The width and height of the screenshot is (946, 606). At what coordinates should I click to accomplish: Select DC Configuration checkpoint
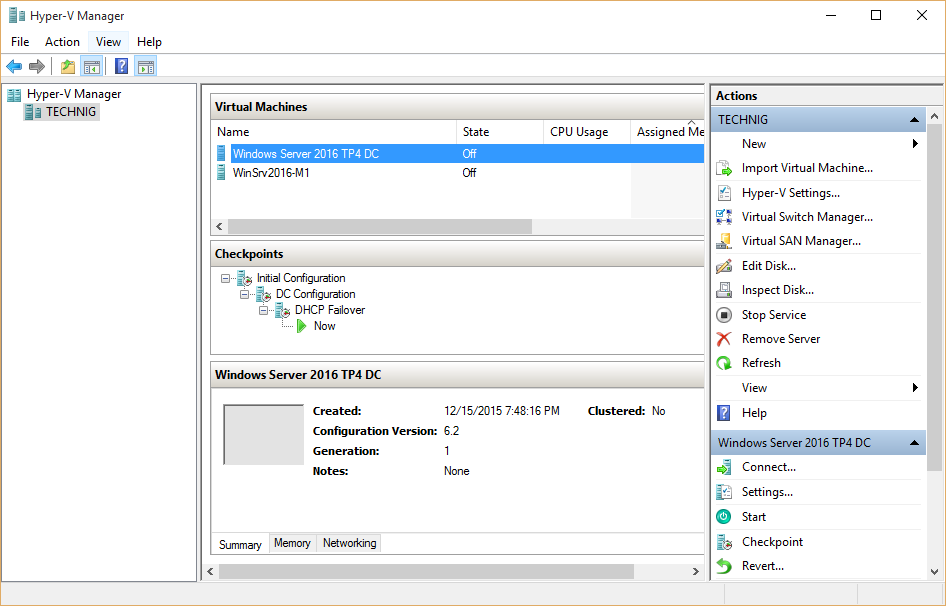[x=316, y=295]
